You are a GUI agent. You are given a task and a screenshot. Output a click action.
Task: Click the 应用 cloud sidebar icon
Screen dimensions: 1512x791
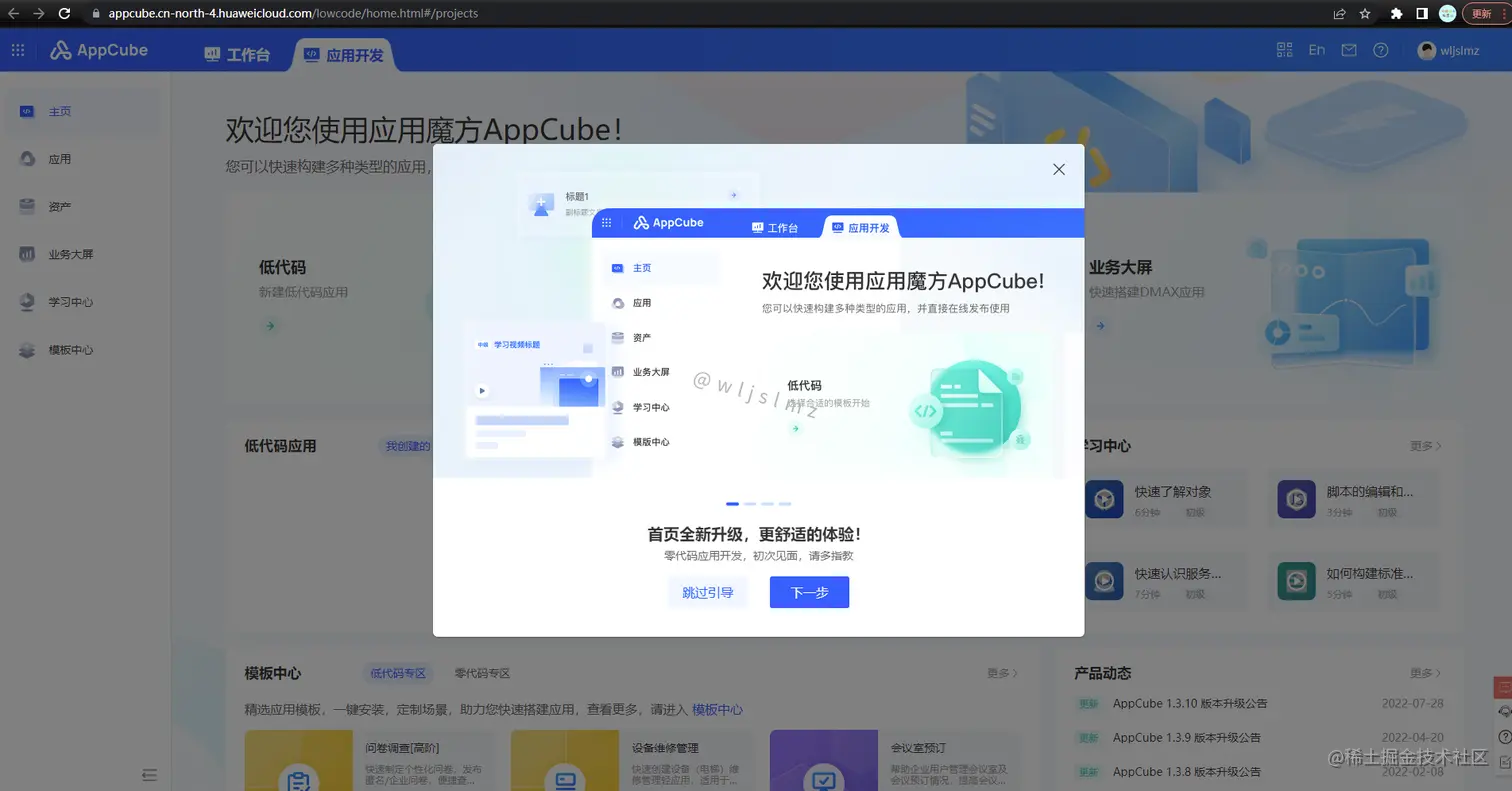coord(27,159)
